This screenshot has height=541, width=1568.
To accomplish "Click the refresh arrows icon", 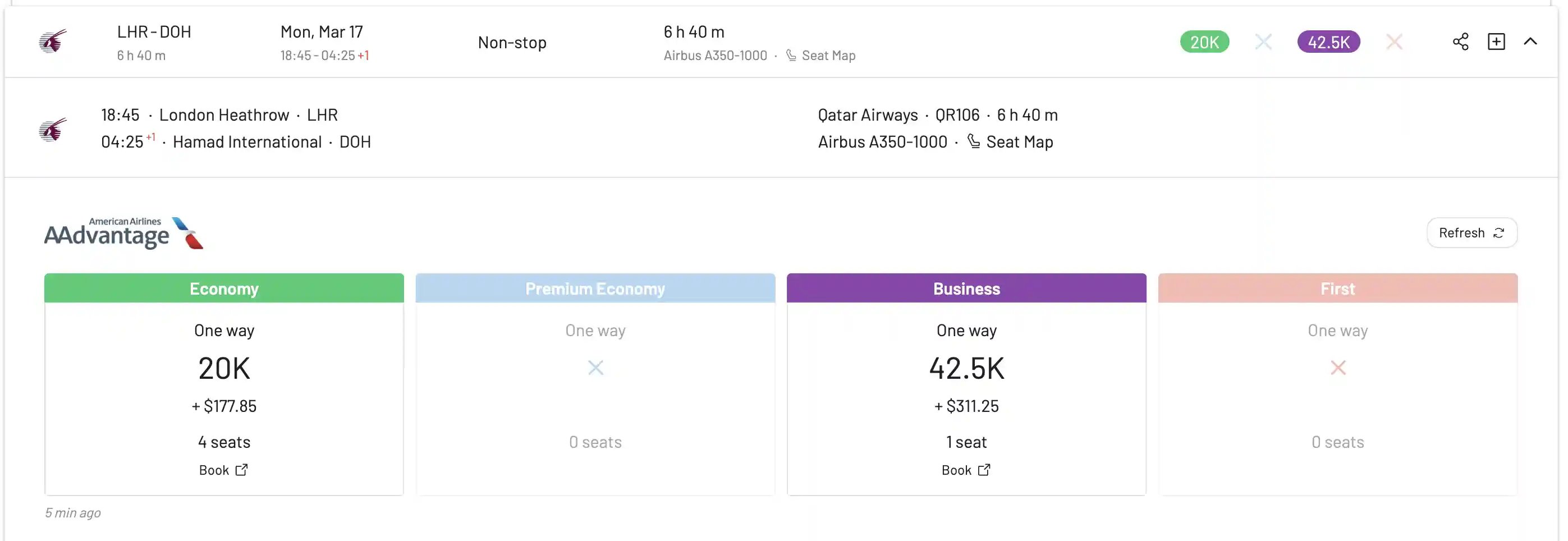I will (1498, 233).
